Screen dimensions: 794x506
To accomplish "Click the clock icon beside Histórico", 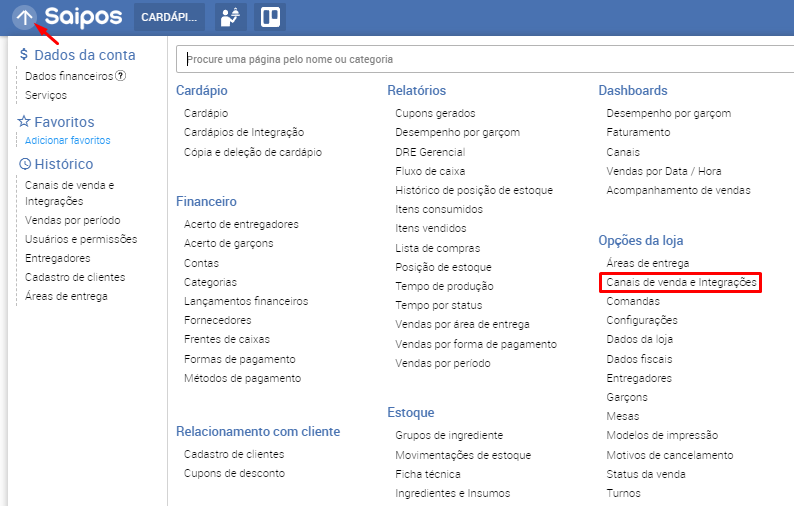I will coord(25,164).
